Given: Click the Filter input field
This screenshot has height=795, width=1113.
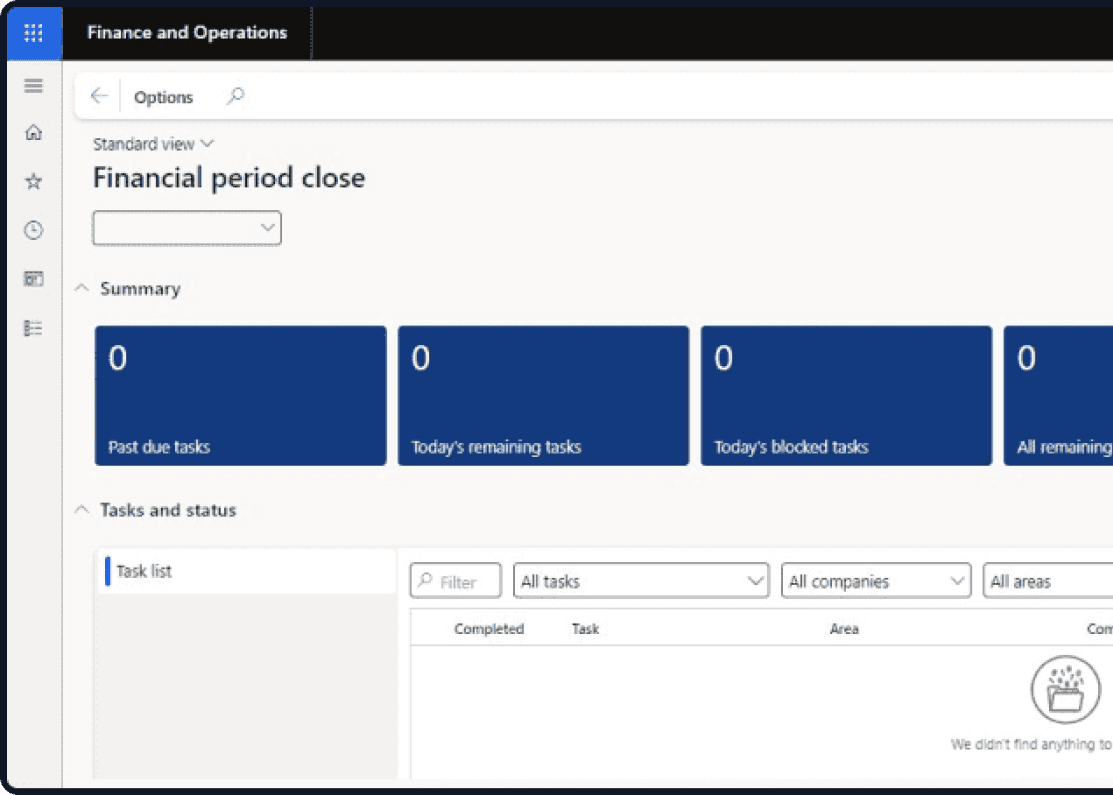Looking at the screenshot, I should 456,581.
